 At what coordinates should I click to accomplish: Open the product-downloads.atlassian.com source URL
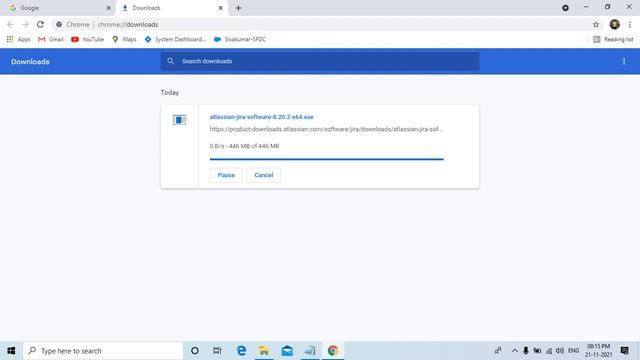point(326,129)
